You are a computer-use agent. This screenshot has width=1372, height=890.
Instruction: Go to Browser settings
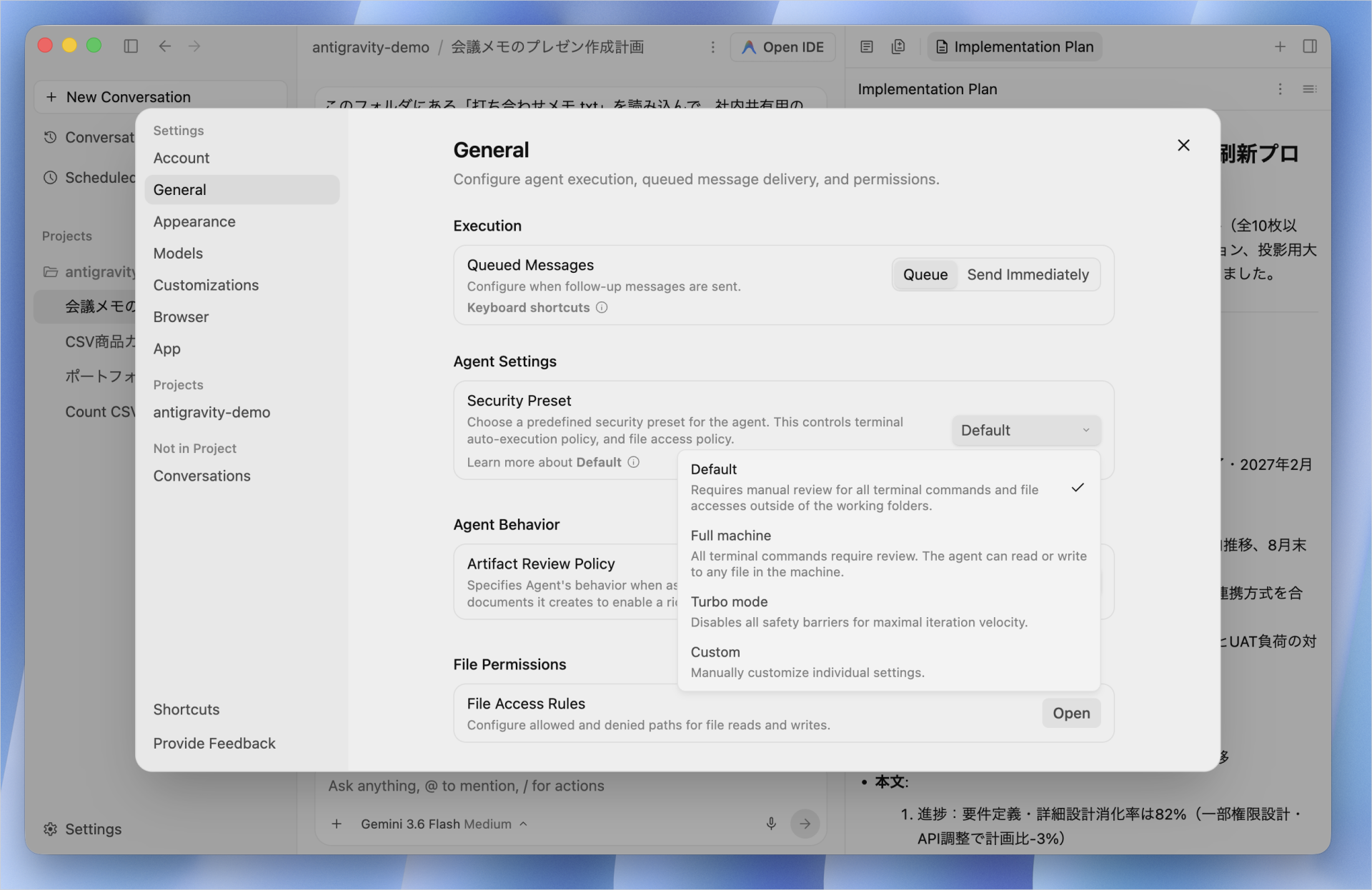point(242,317)
